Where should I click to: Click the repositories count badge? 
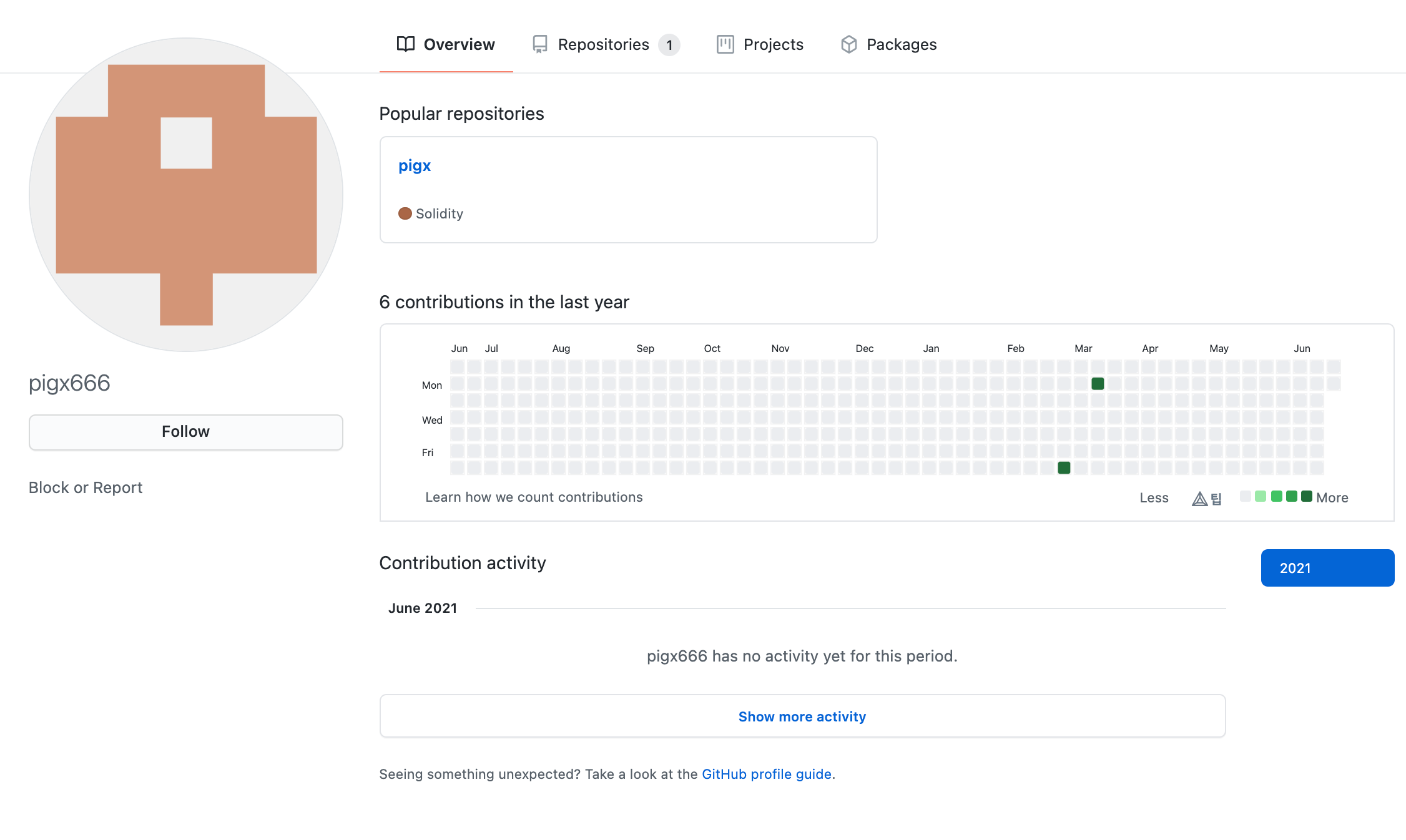click(x=669, y=45)
